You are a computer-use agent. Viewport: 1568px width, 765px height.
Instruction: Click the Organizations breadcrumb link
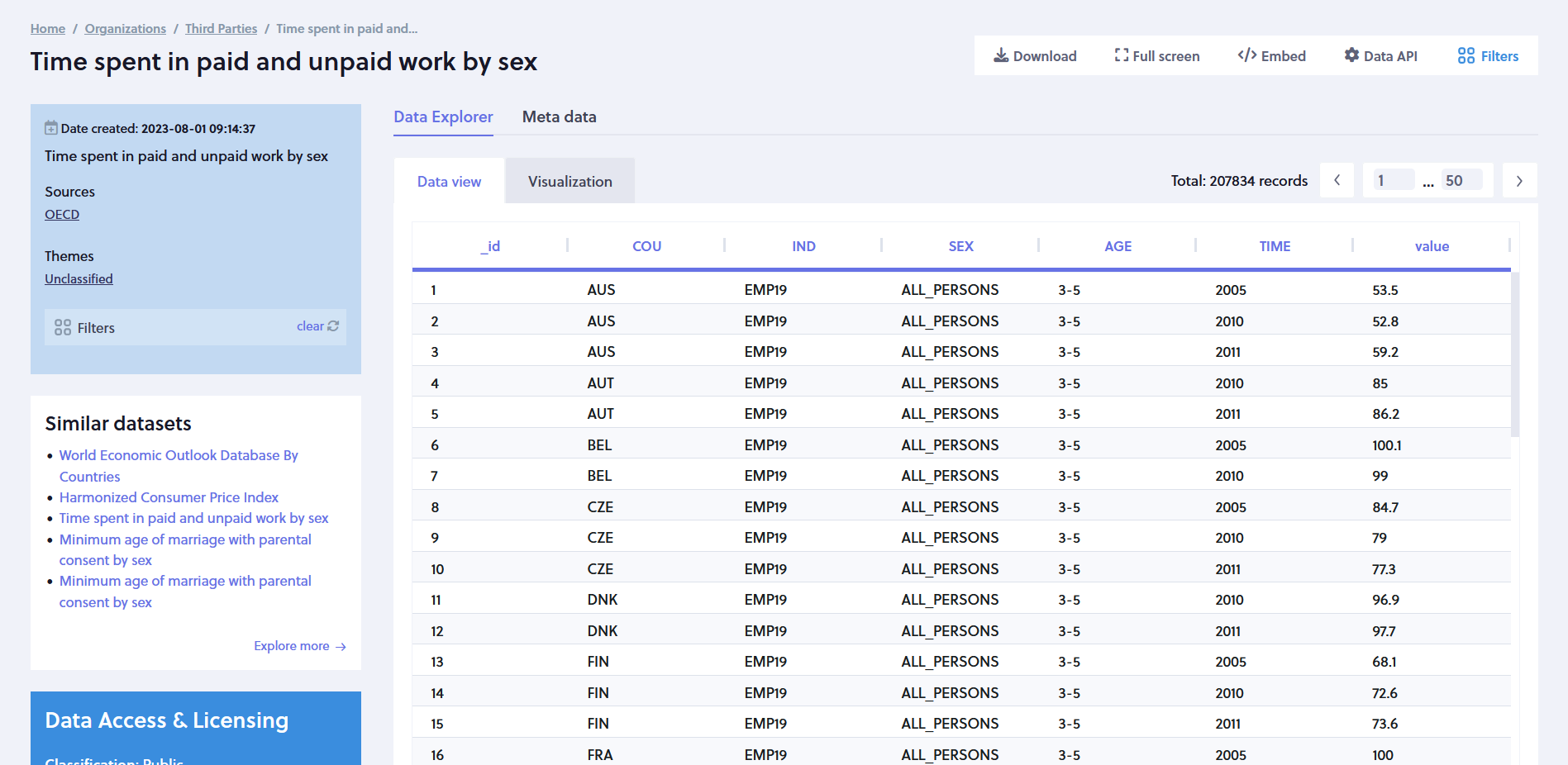[x=125, y=29]
